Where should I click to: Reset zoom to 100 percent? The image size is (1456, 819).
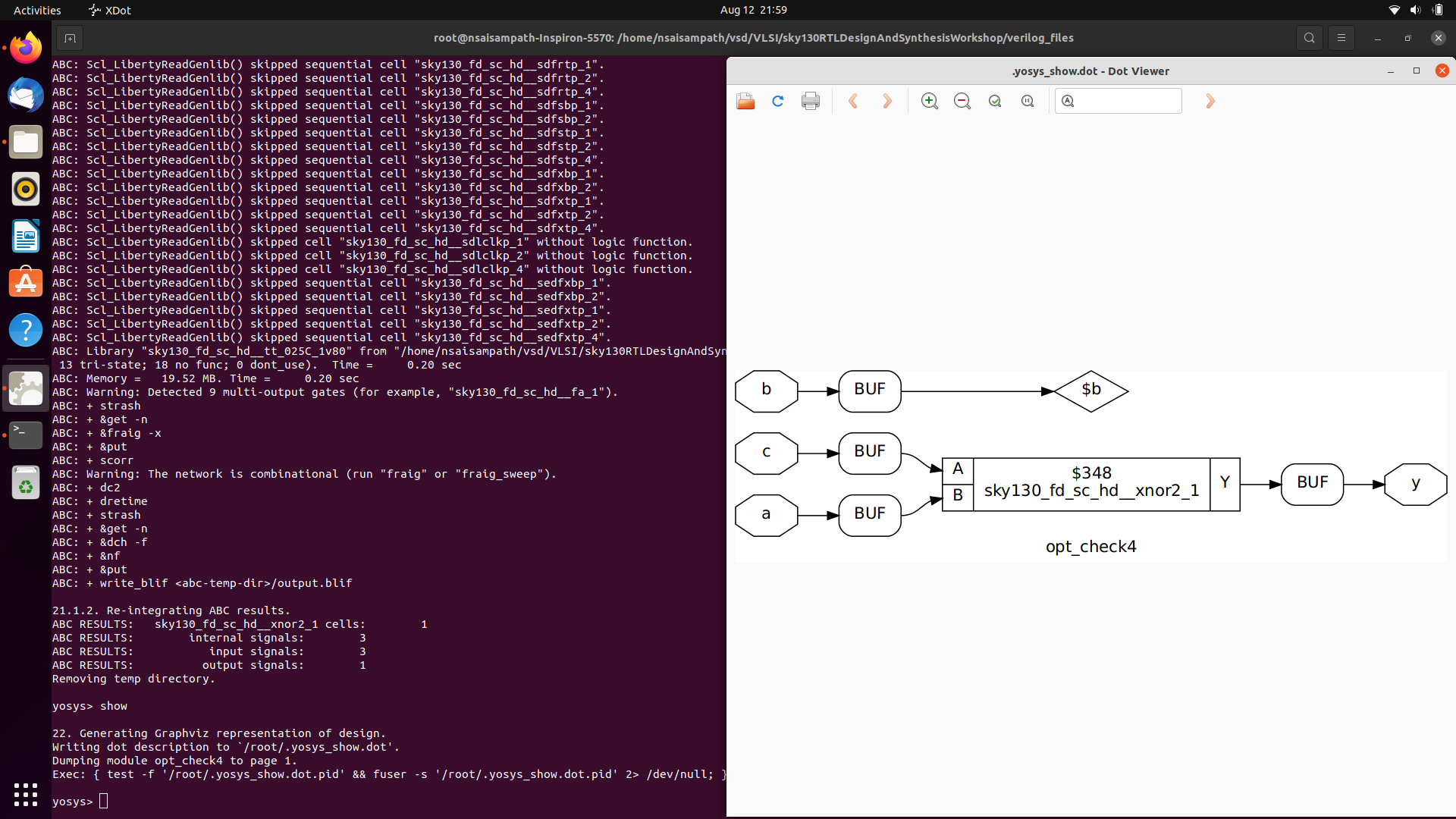click(1028, 101)
